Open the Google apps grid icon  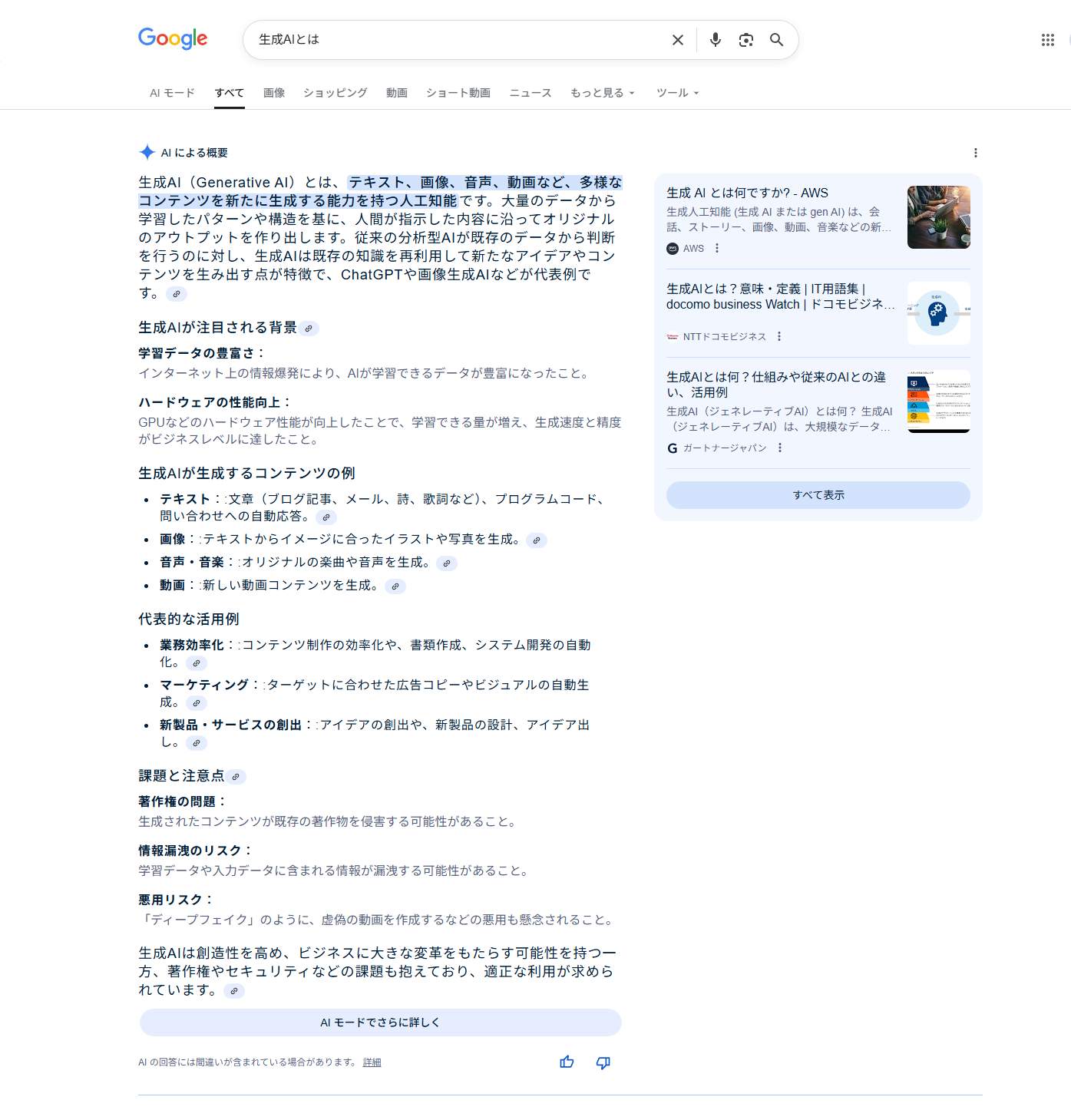1048,40
